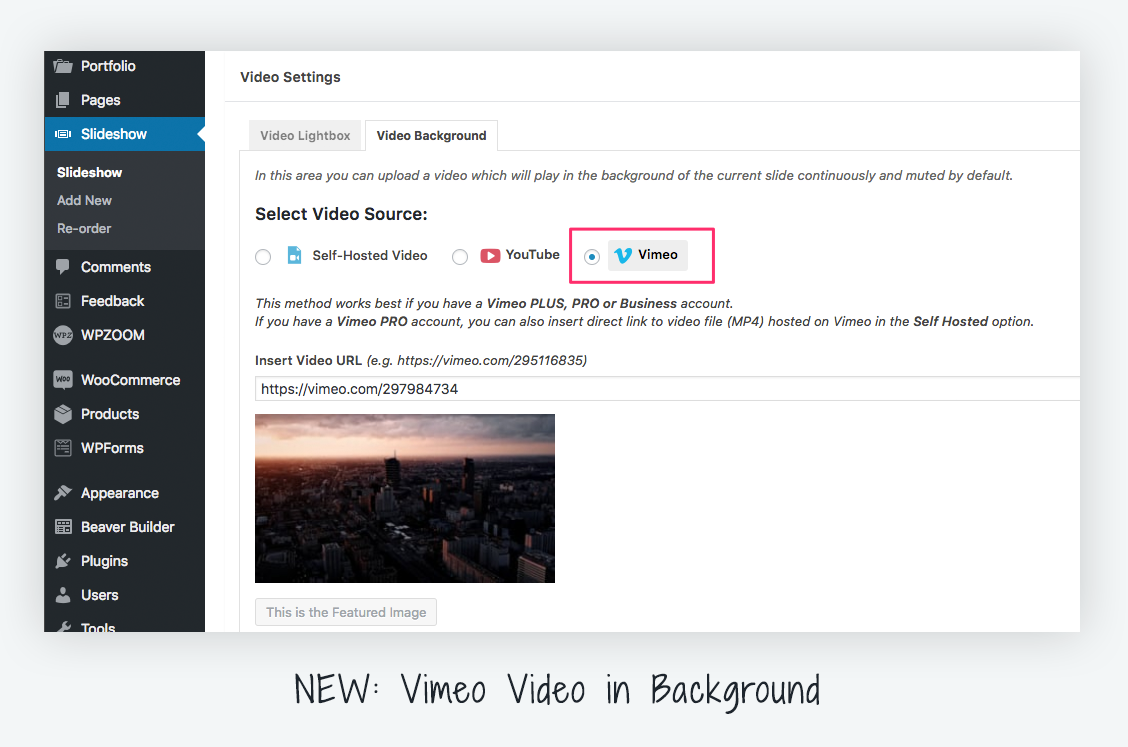Select the Vimeo radio button
Image resolution: width=1128 pixels, height=747 pixels.
click(592, 257)
